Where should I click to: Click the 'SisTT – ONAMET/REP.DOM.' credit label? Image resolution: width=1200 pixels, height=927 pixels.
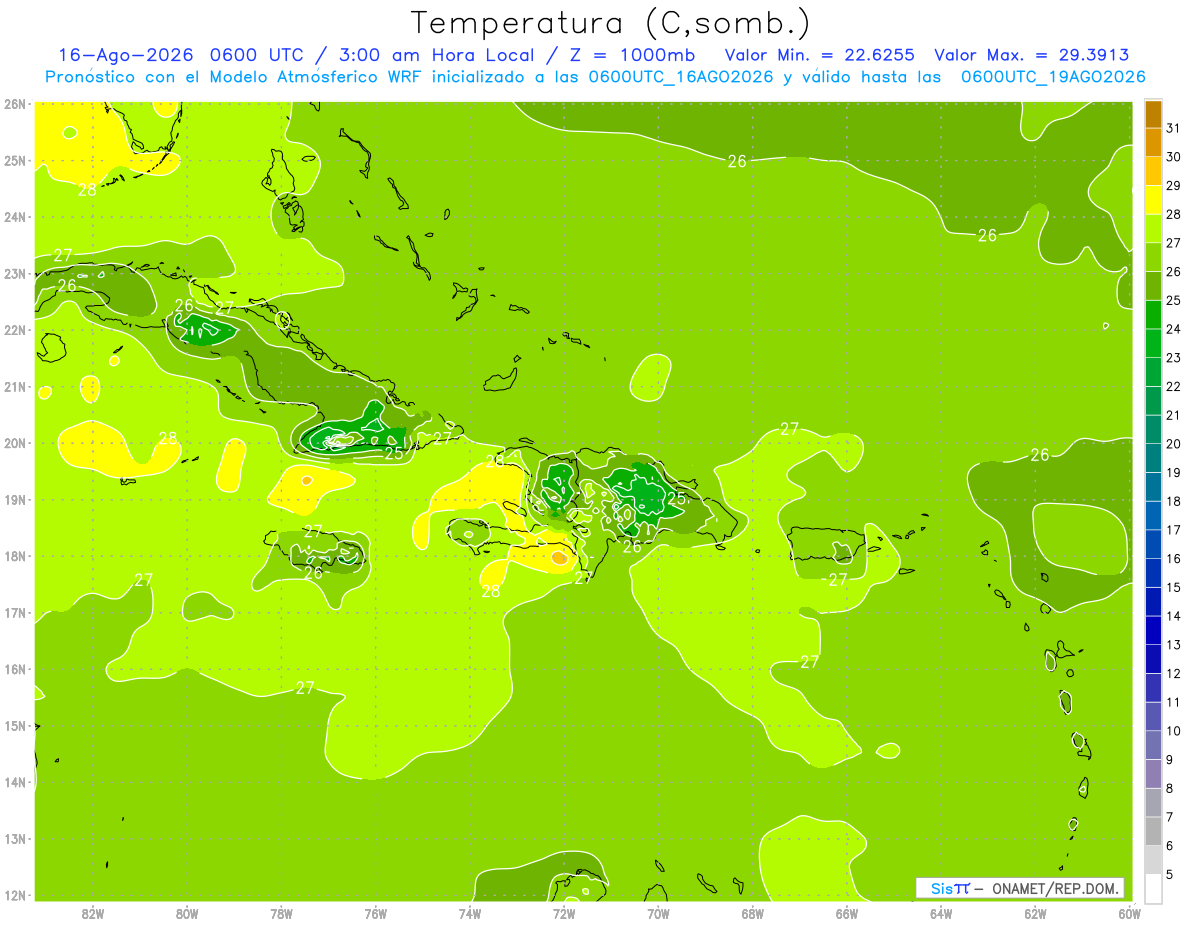pos(1020,888)
